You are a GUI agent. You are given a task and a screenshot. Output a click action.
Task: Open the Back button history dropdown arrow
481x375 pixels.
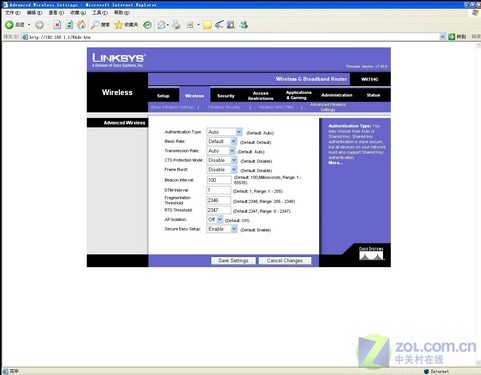coord(29,25)
